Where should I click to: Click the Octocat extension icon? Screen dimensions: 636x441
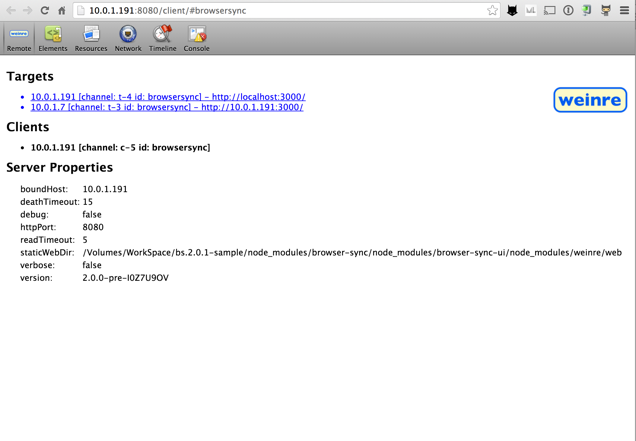click(605, 10)
